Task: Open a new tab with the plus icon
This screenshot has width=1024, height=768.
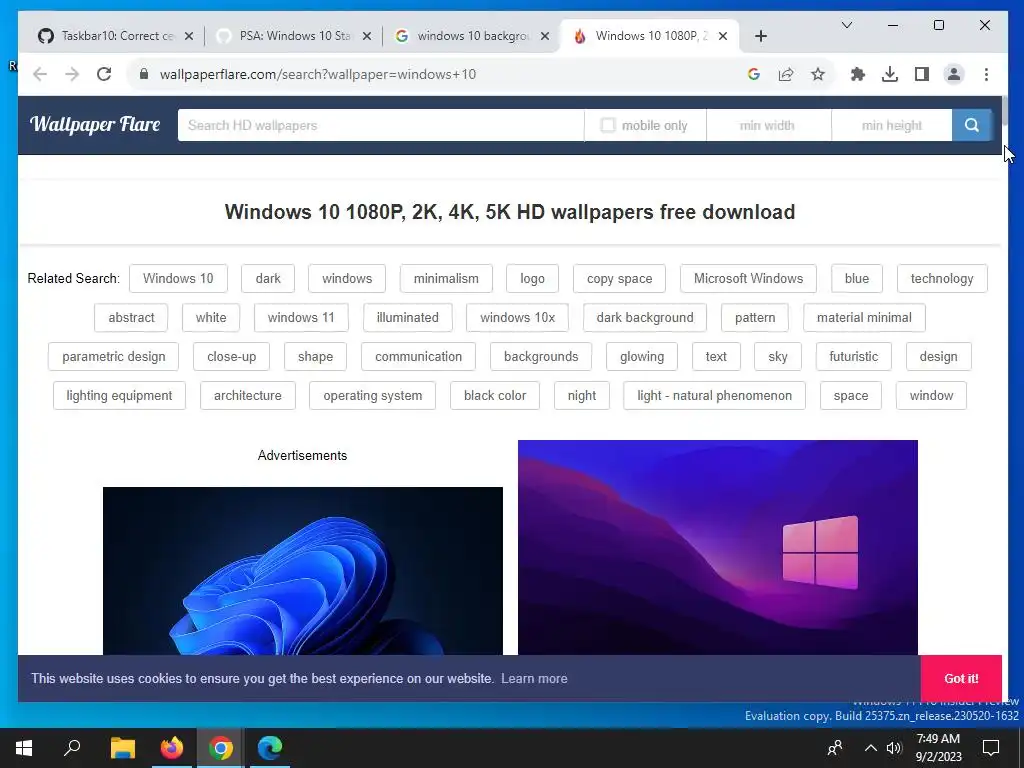Action: coord(760,36)
